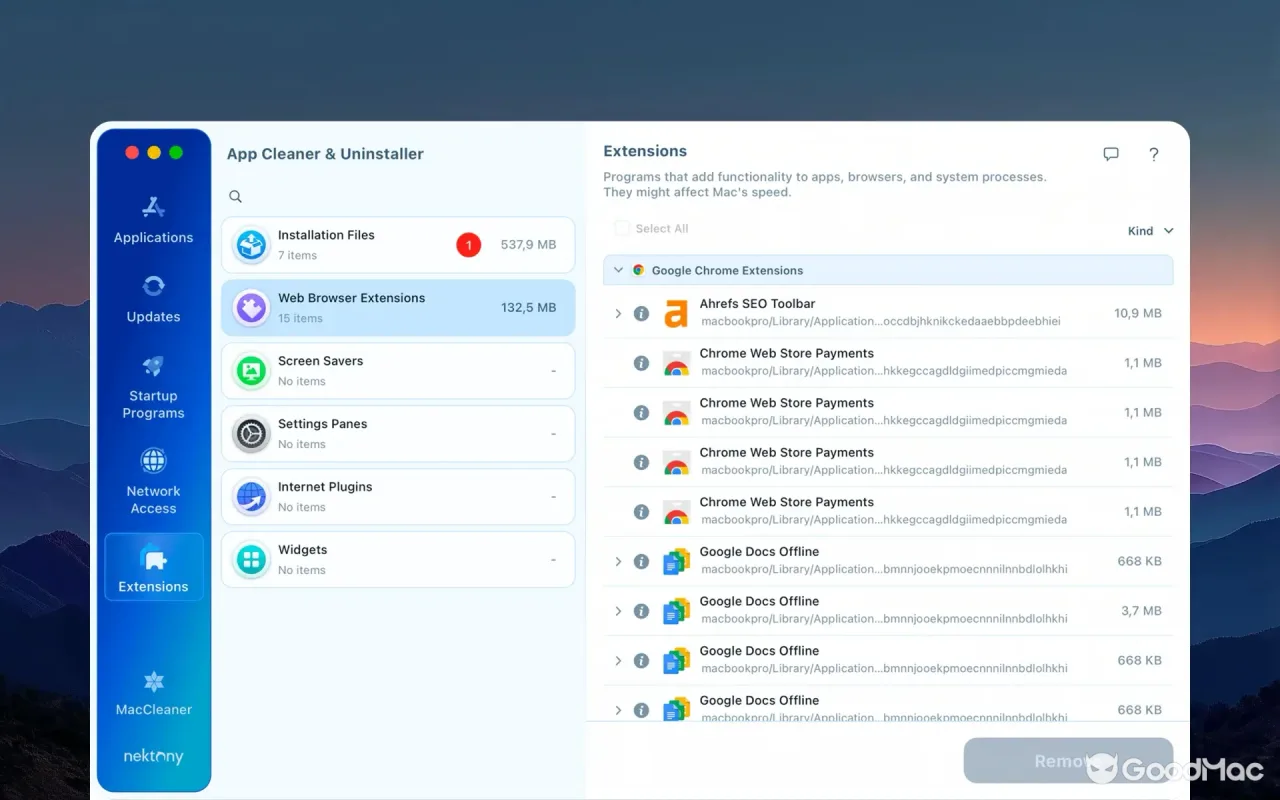
Task: Click the App Cleaner & Uninstaller title
Action: (325, 154)
